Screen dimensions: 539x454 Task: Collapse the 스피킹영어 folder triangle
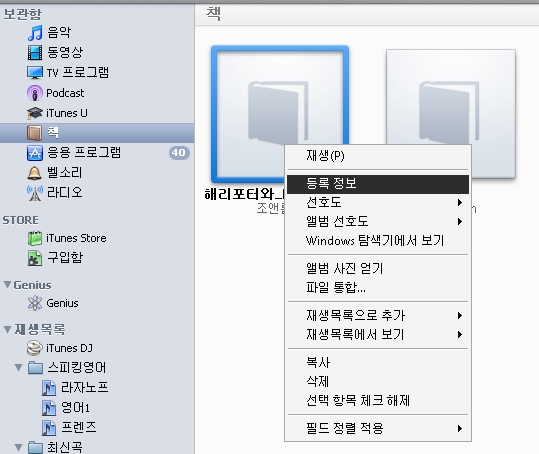[19, 368]
